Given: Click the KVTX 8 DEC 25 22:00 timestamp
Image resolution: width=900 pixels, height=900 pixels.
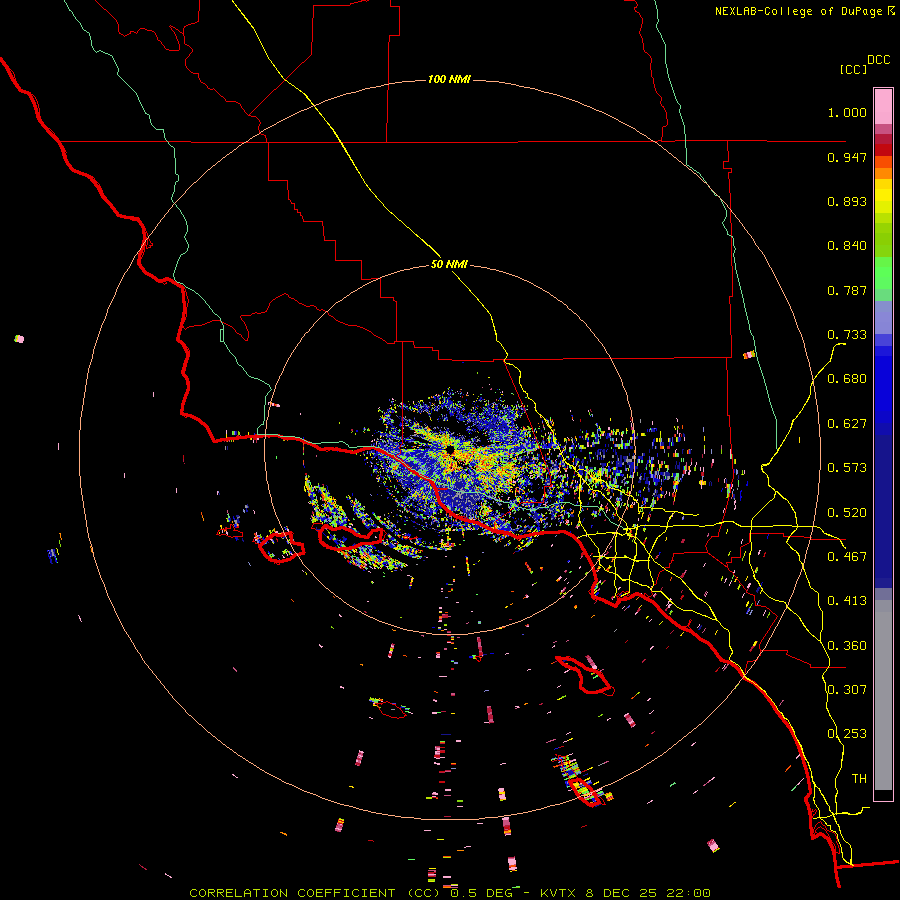Looking at the screenshot, I should coord(625,893).
